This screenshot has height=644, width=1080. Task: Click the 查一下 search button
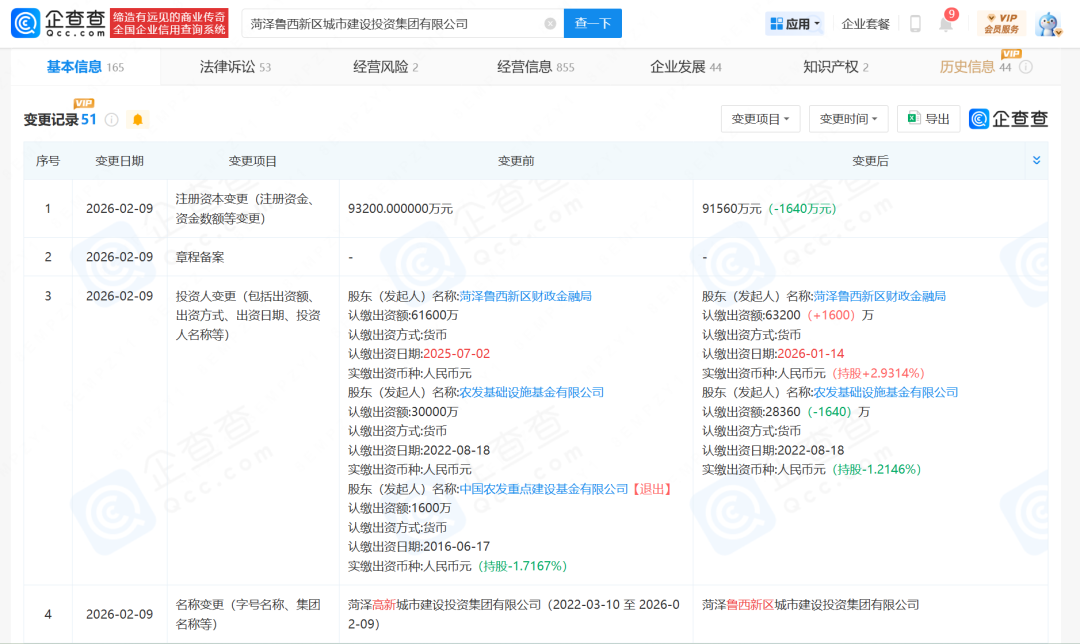tap(592, 24)
